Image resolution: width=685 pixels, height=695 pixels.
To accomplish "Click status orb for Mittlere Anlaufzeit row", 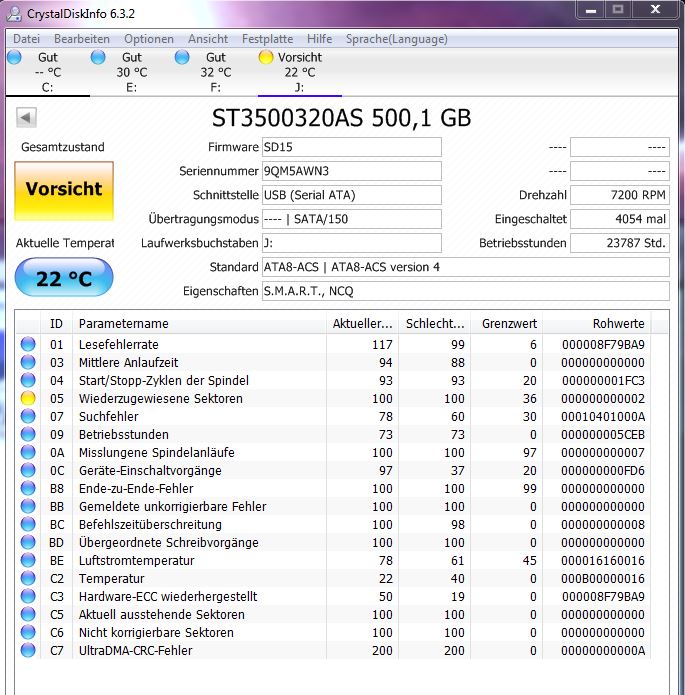I will (28, 362).
